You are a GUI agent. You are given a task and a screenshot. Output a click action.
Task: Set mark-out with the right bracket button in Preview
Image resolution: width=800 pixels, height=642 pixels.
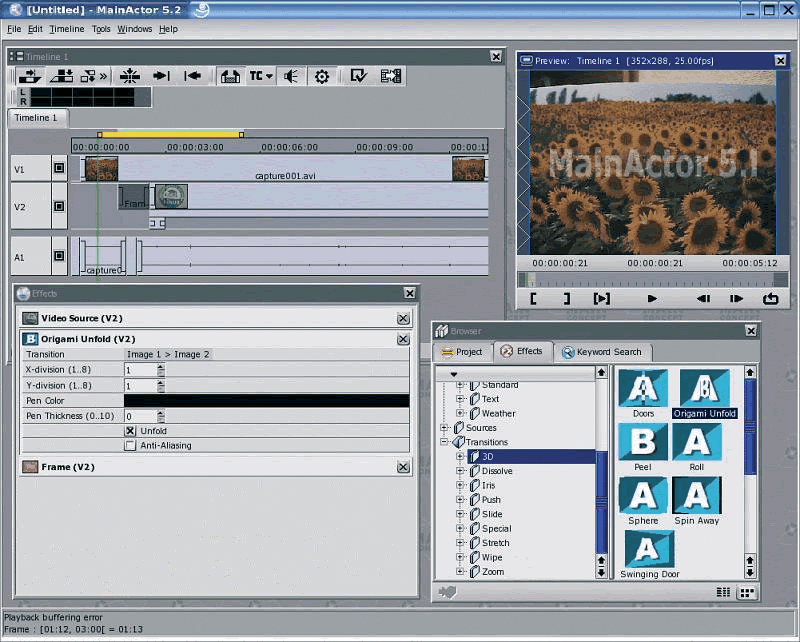point(566,299)
